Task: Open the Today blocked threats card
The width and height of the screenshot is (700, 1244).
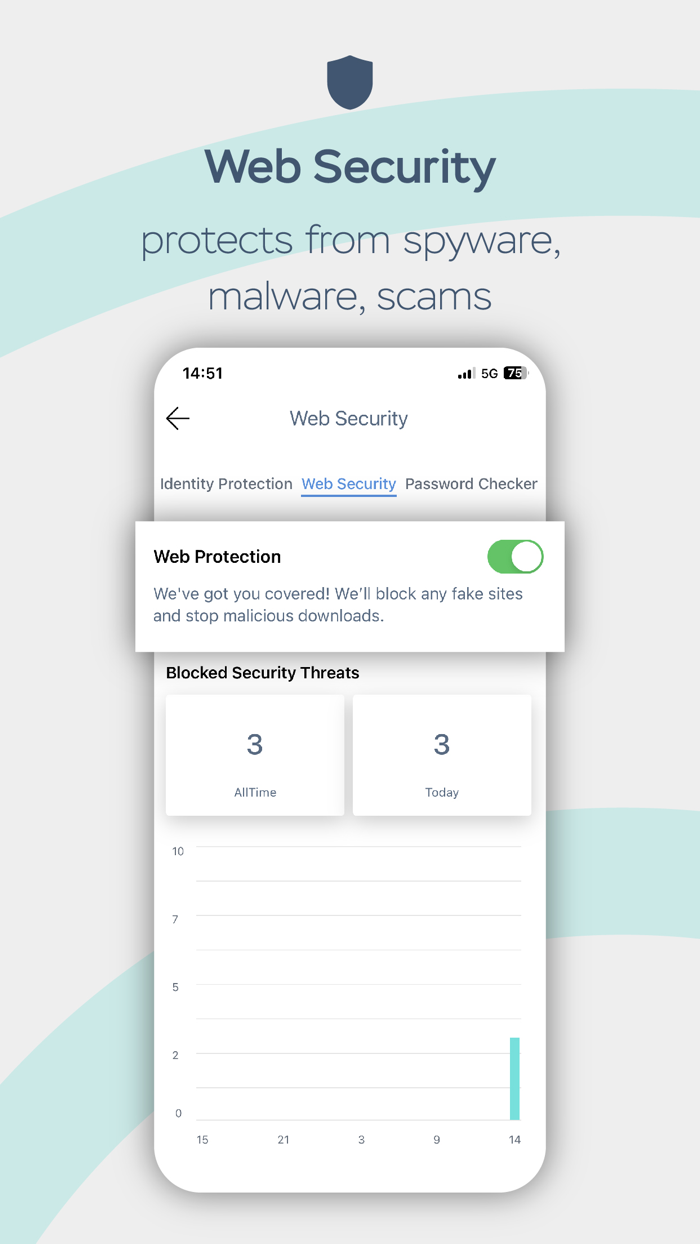Action: pos(442,755)
